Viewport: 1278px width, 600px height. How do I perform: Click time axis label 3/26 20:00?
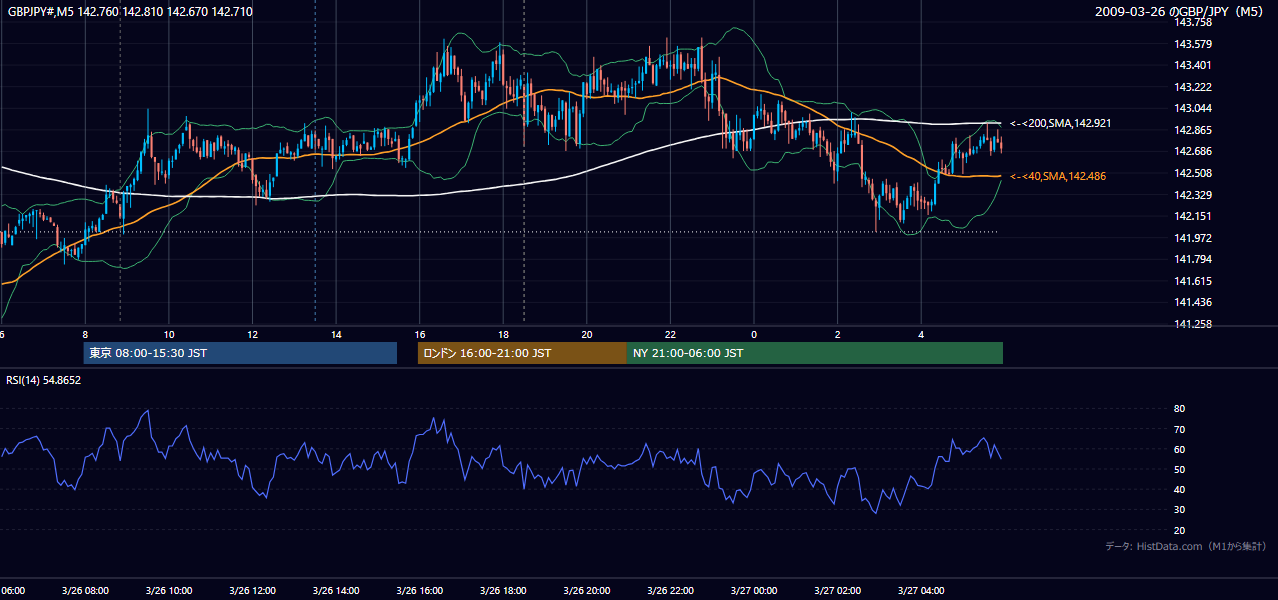(x=586, y=591)
